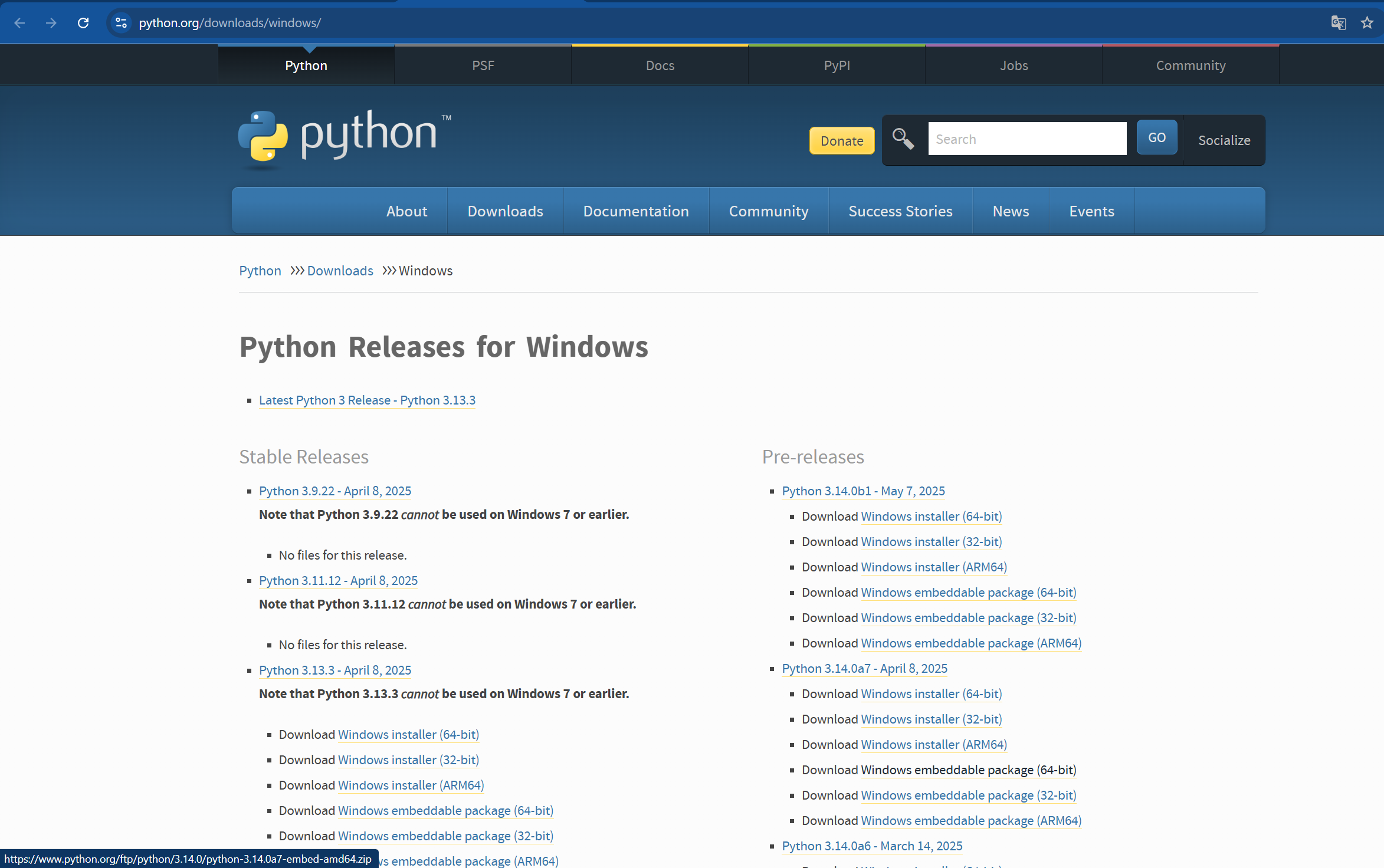Open site permissions icon in address bar
Screen dimensions: 1384x868
click(122, 23)
